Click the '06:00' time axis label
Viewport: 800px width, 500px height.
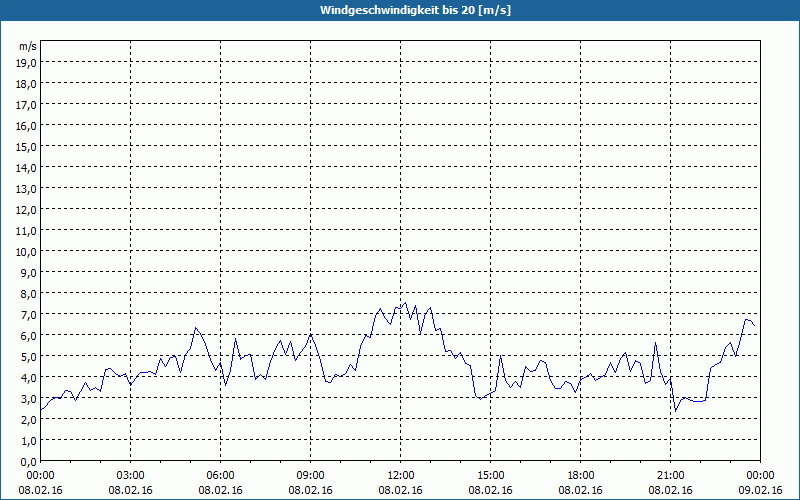[x=220, y=476]
